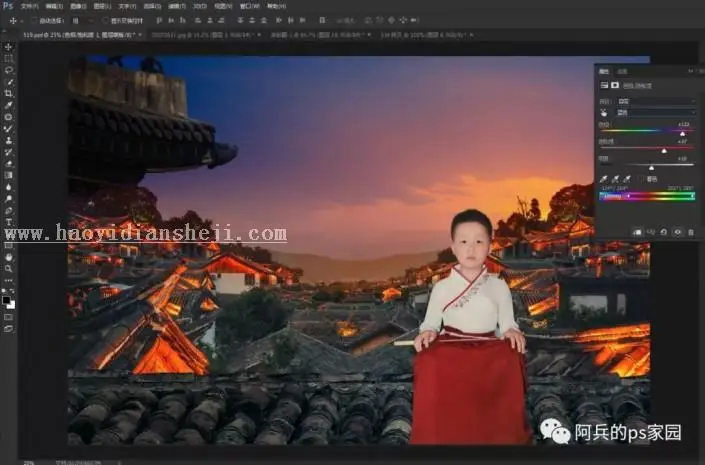Toggle adjustment layer visibility eye icon
This screenshot has width=705, height=465.
pos(678,232)
